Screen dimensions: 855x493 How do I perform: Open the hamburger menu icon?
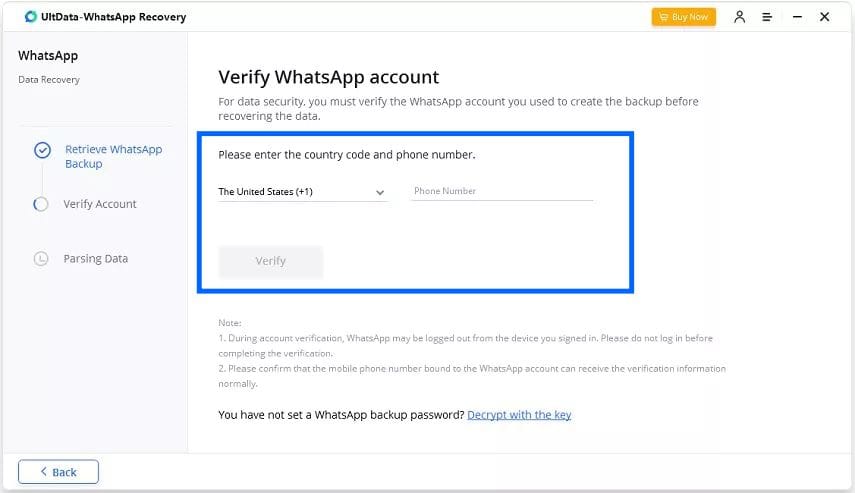coord(767,17)
